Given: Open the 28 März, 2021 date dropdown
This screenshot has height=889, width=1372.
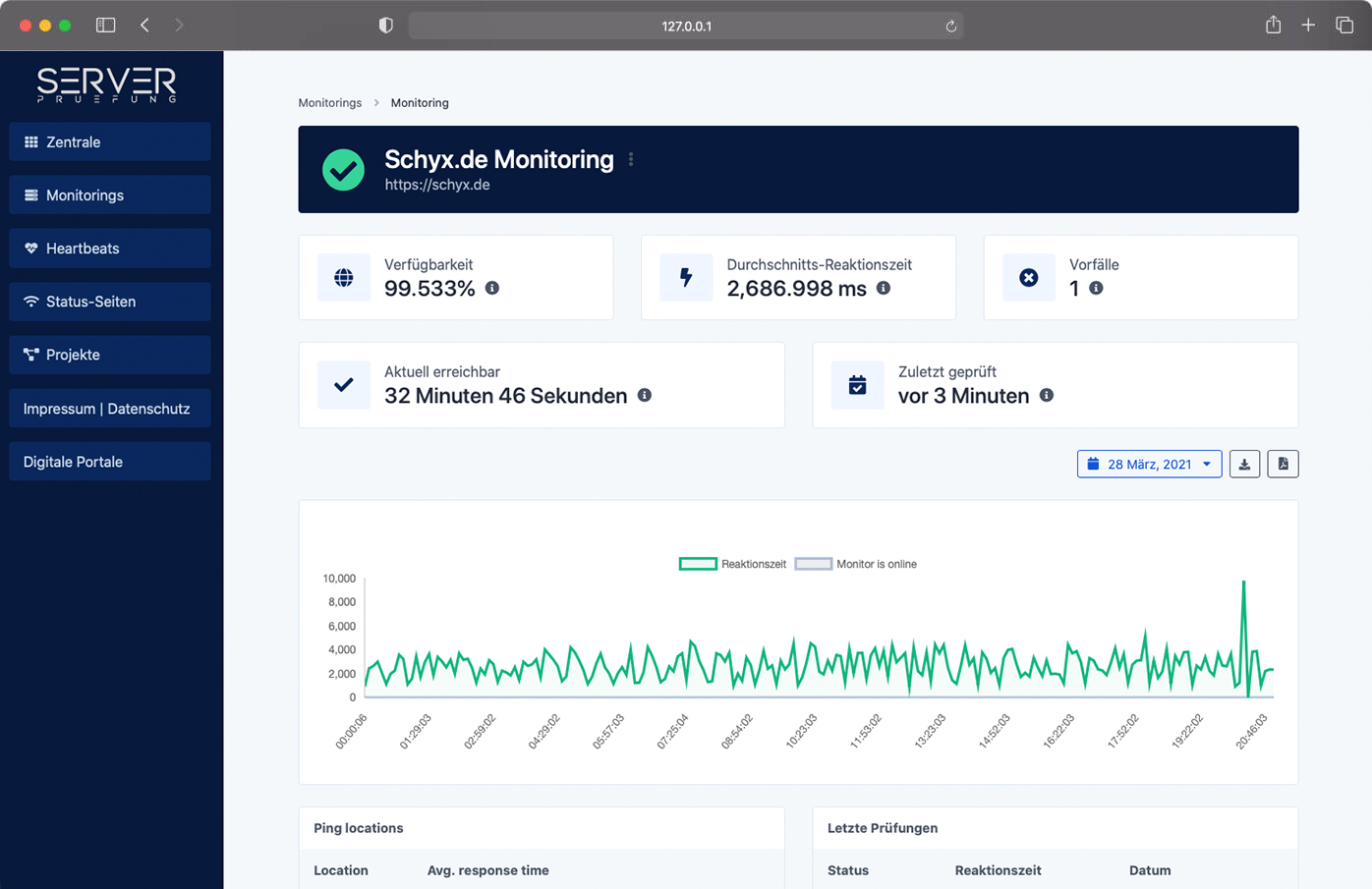Looking at the screenshot, I should [1149, 465].
